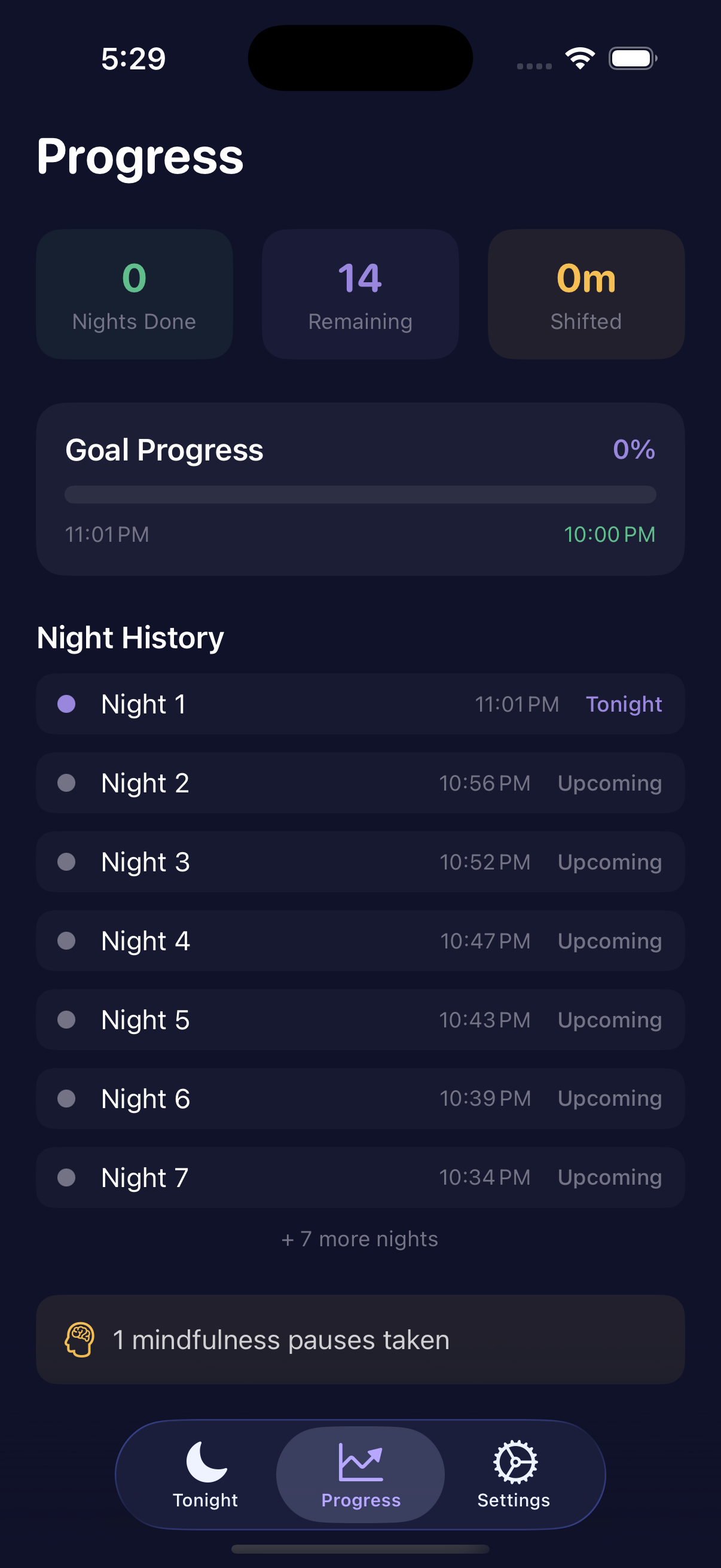Tap the battery status icon
This screenshot has width=721, height=1568.
click(x=632, y=59)
